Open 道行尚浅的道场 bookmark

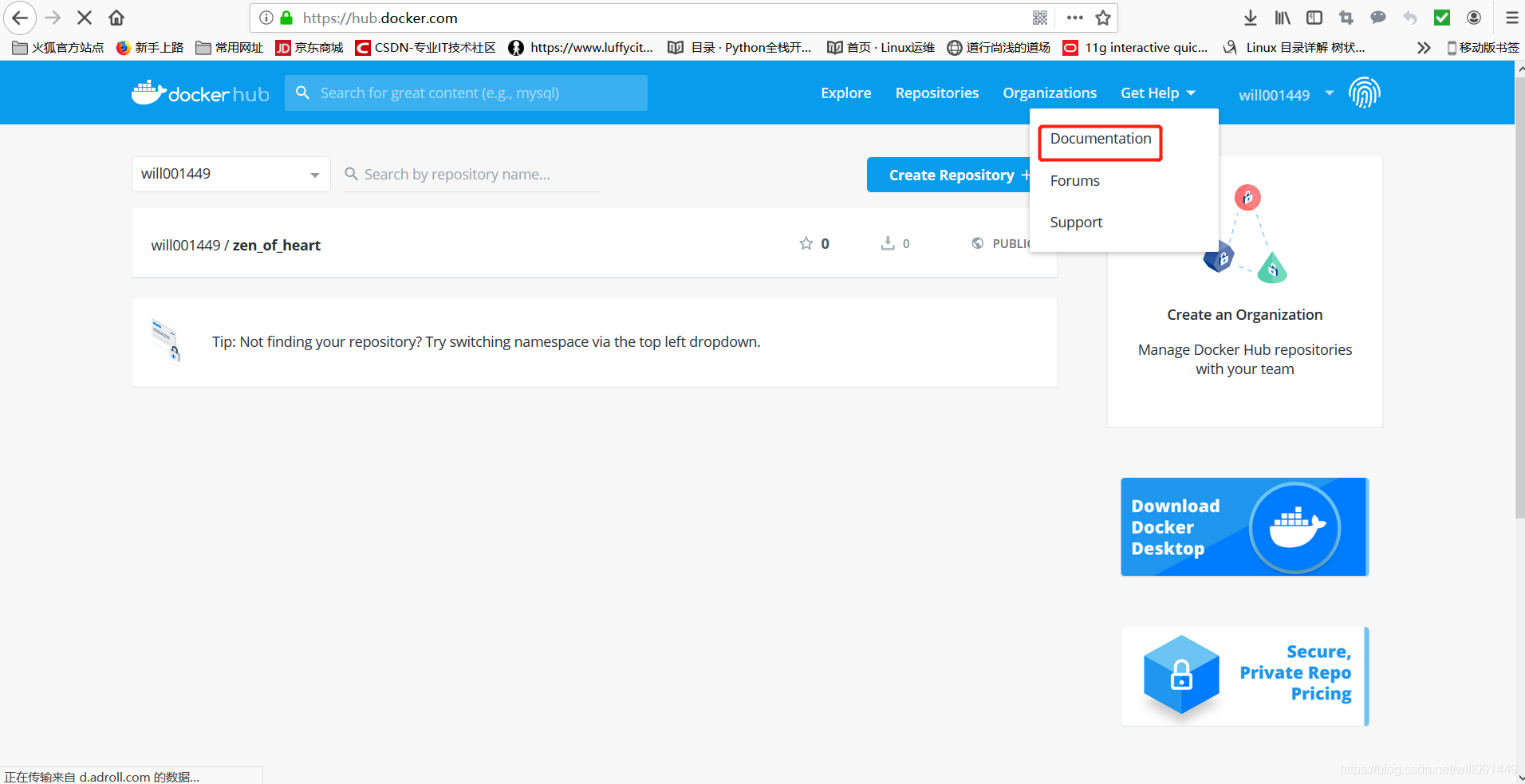point(999,48)
